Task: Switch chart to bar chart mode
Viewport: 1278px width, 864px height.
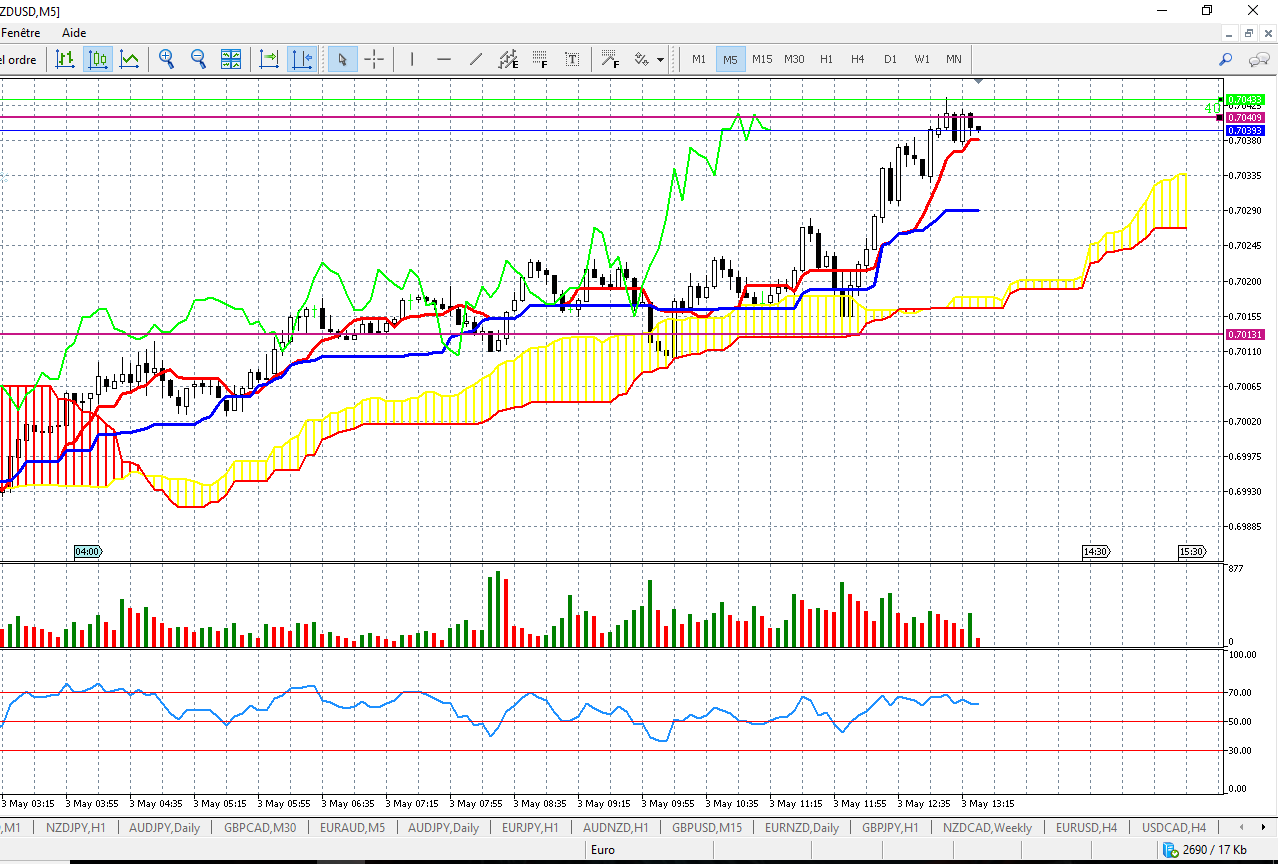Action: coord(65,59)
